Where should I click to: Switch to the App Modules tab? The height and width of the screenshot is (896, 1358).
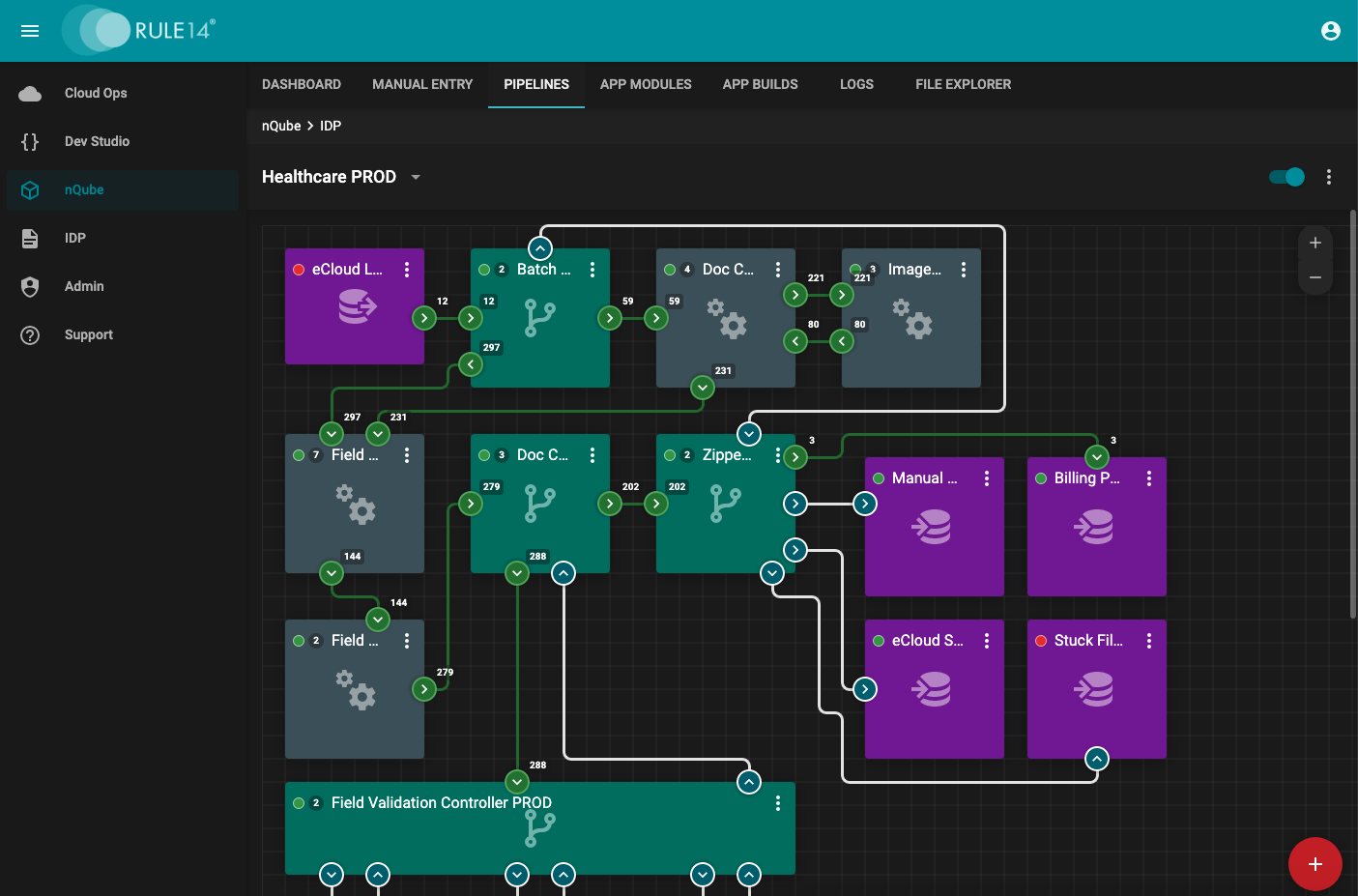click(645, 84)
